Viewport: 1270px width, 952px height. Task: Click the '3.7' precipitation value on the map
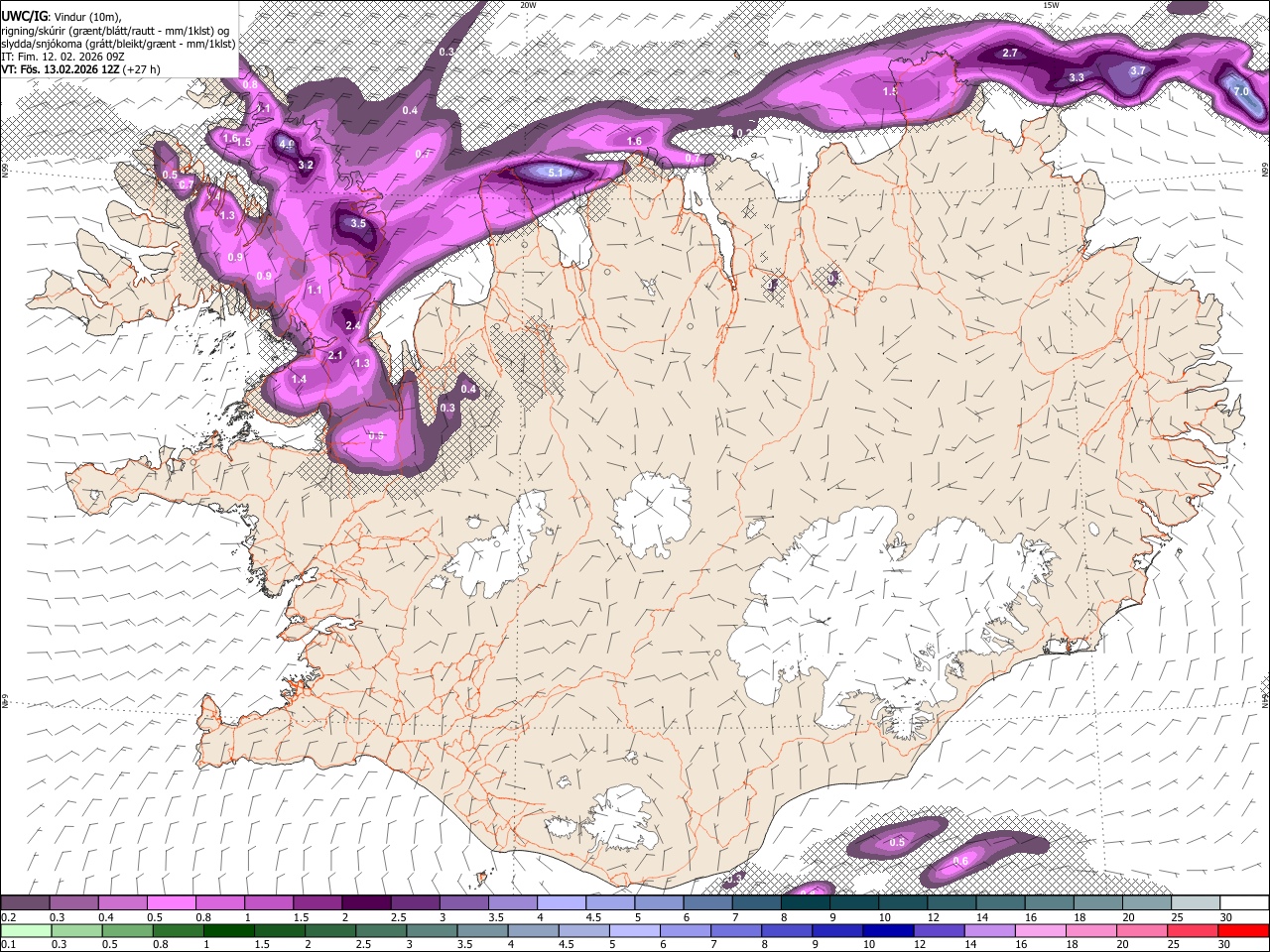1138,70
